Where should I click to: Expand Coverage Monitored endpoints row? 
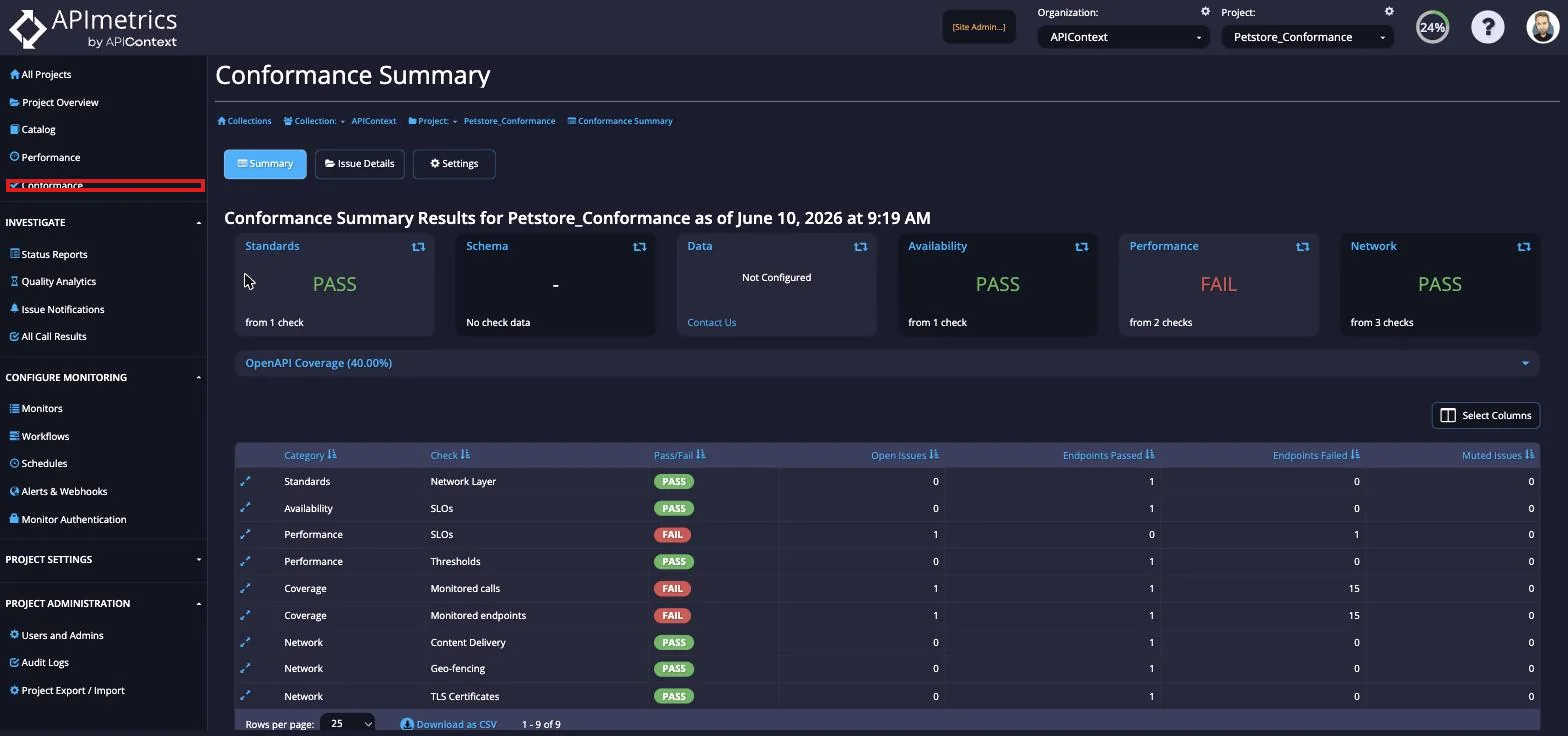tap(245, 615)
